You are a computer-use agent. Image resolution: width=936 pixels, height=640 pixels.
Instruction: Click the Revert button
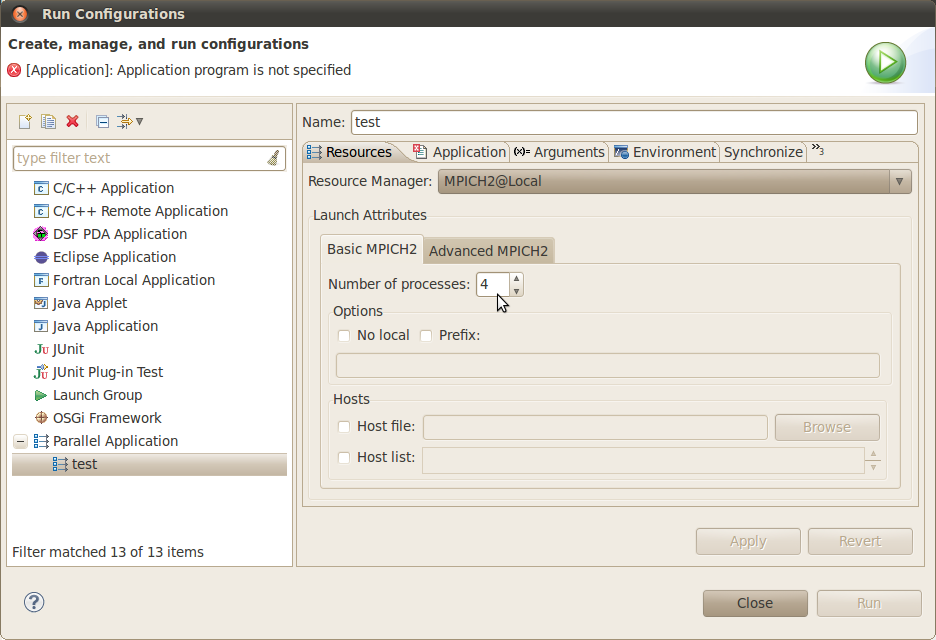[860, 541]
